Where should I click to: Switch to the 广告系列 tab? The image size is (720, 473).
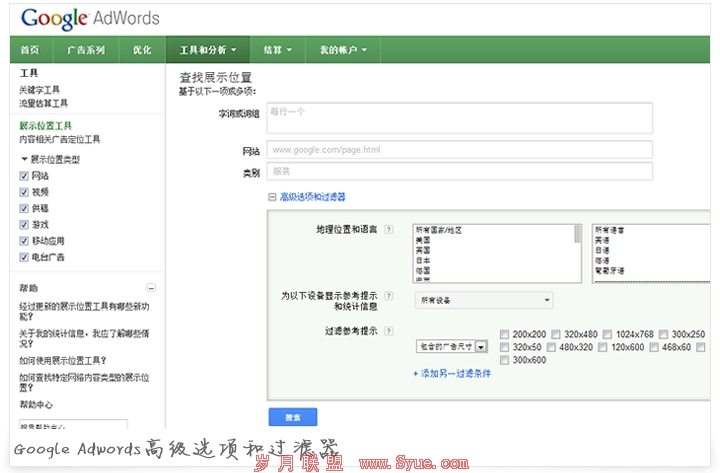pyautogui.click(x=85, y=49)
